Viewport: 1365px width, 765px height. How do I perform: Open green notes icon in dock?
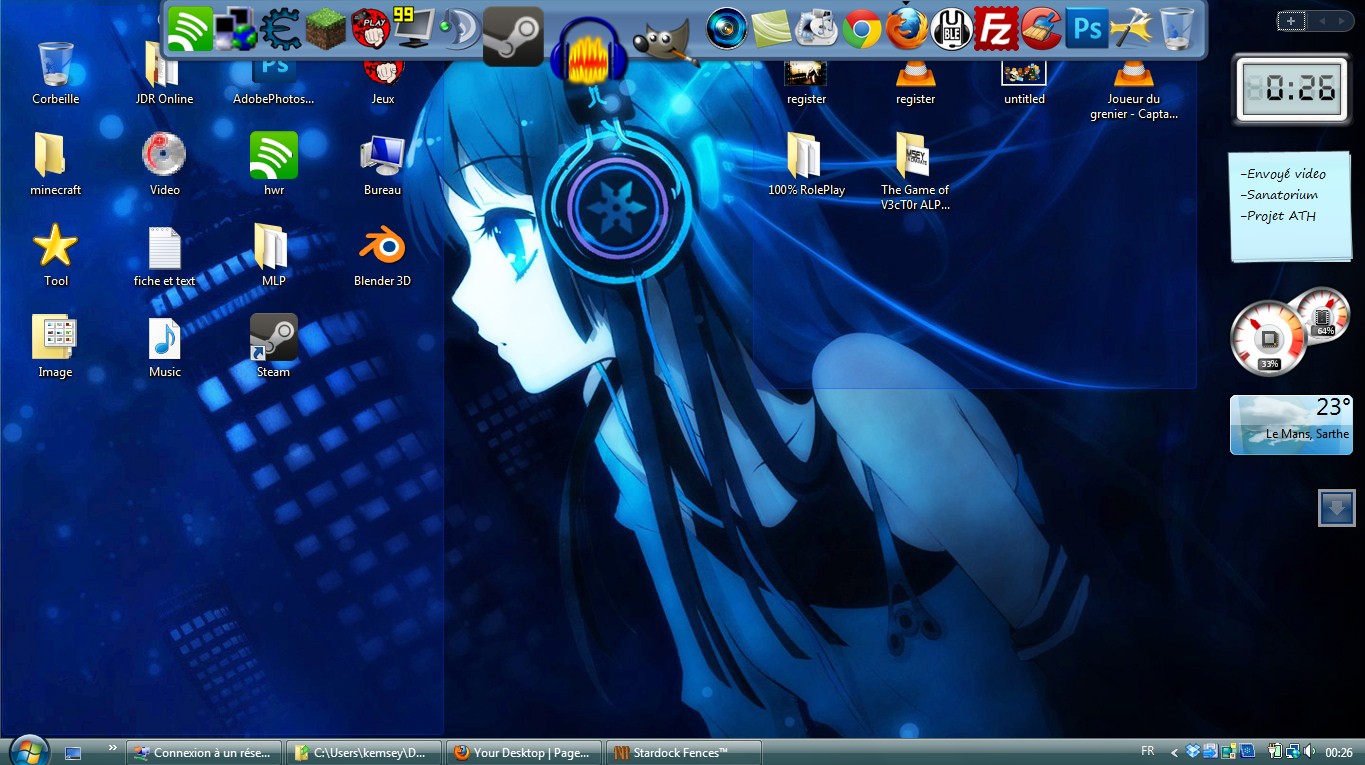(772, 29)
